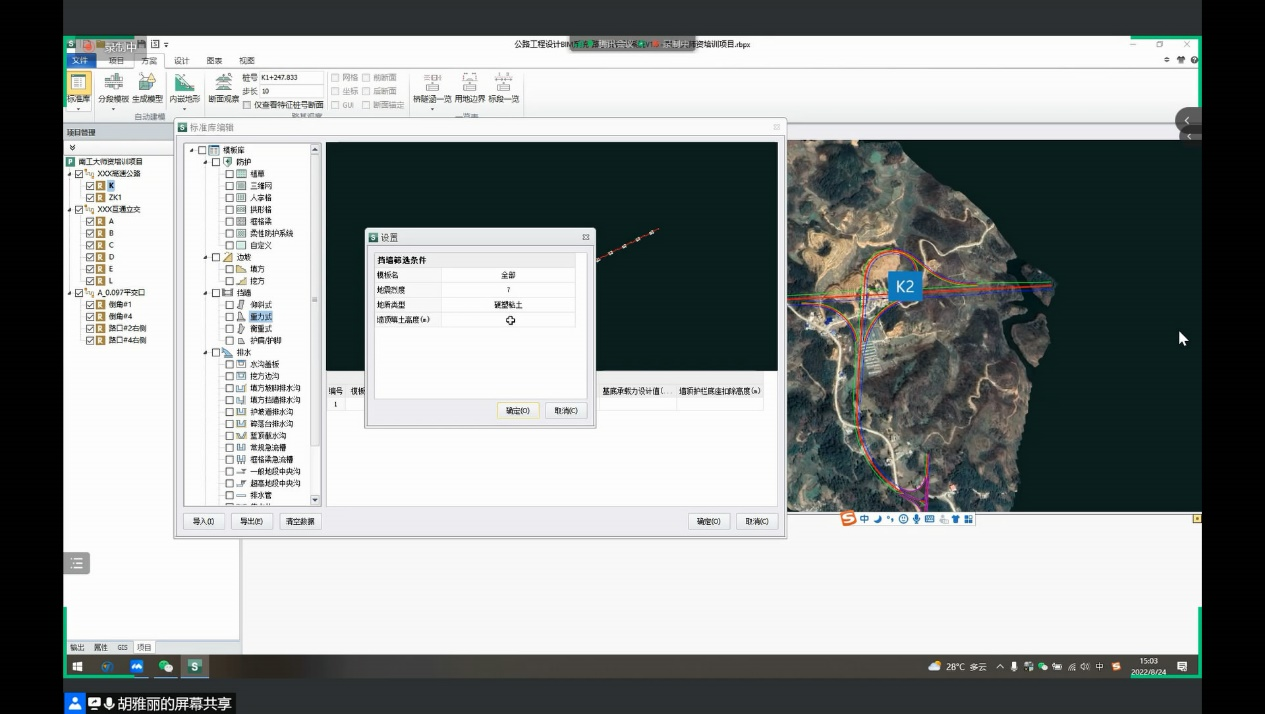The width and height of the screenshot is (1265, 714).
Task: Collapse the 排水 tree category
Action: (x=206, y=353)
